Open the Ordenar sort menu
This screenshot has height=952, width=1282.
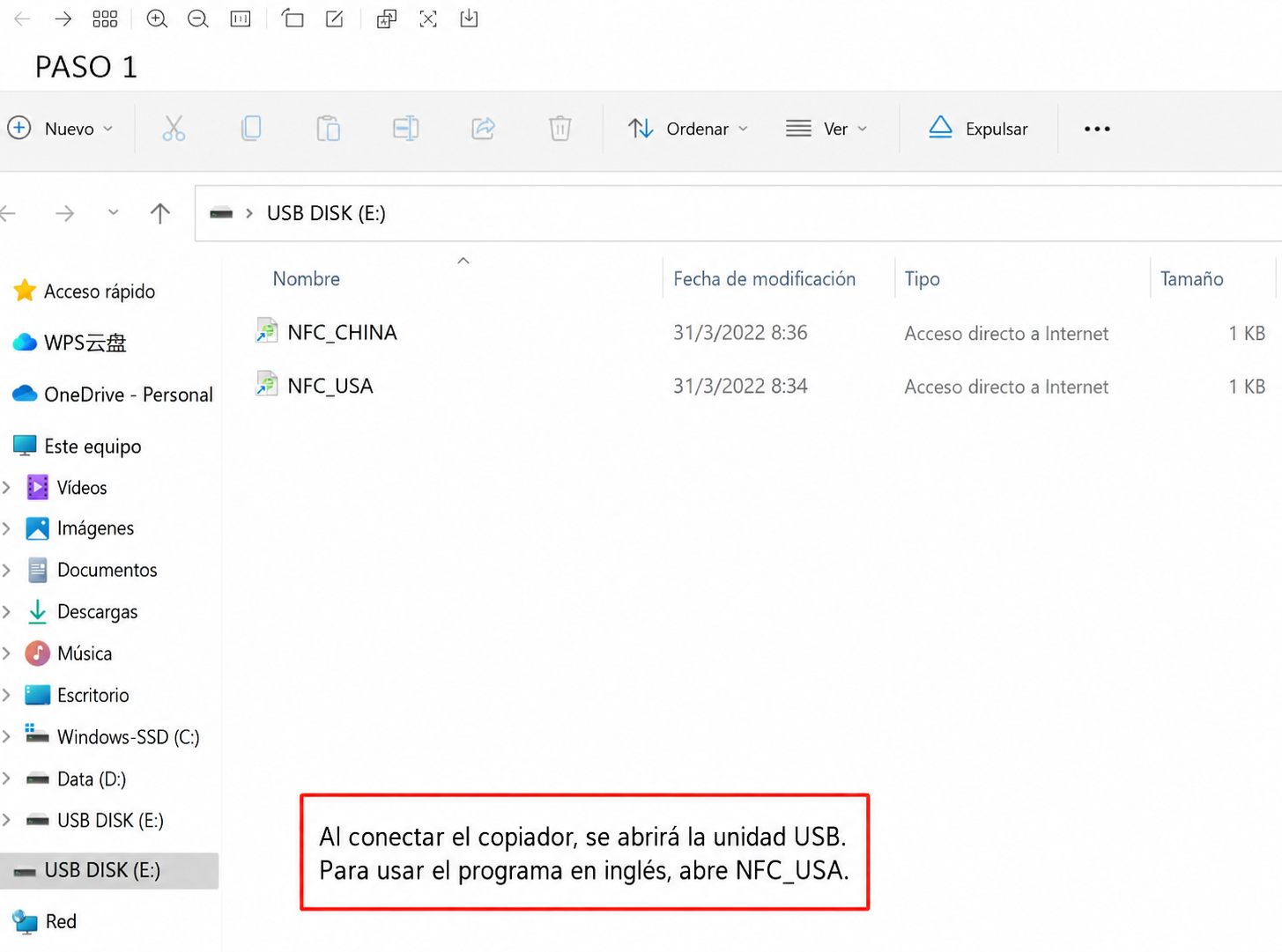688,129
